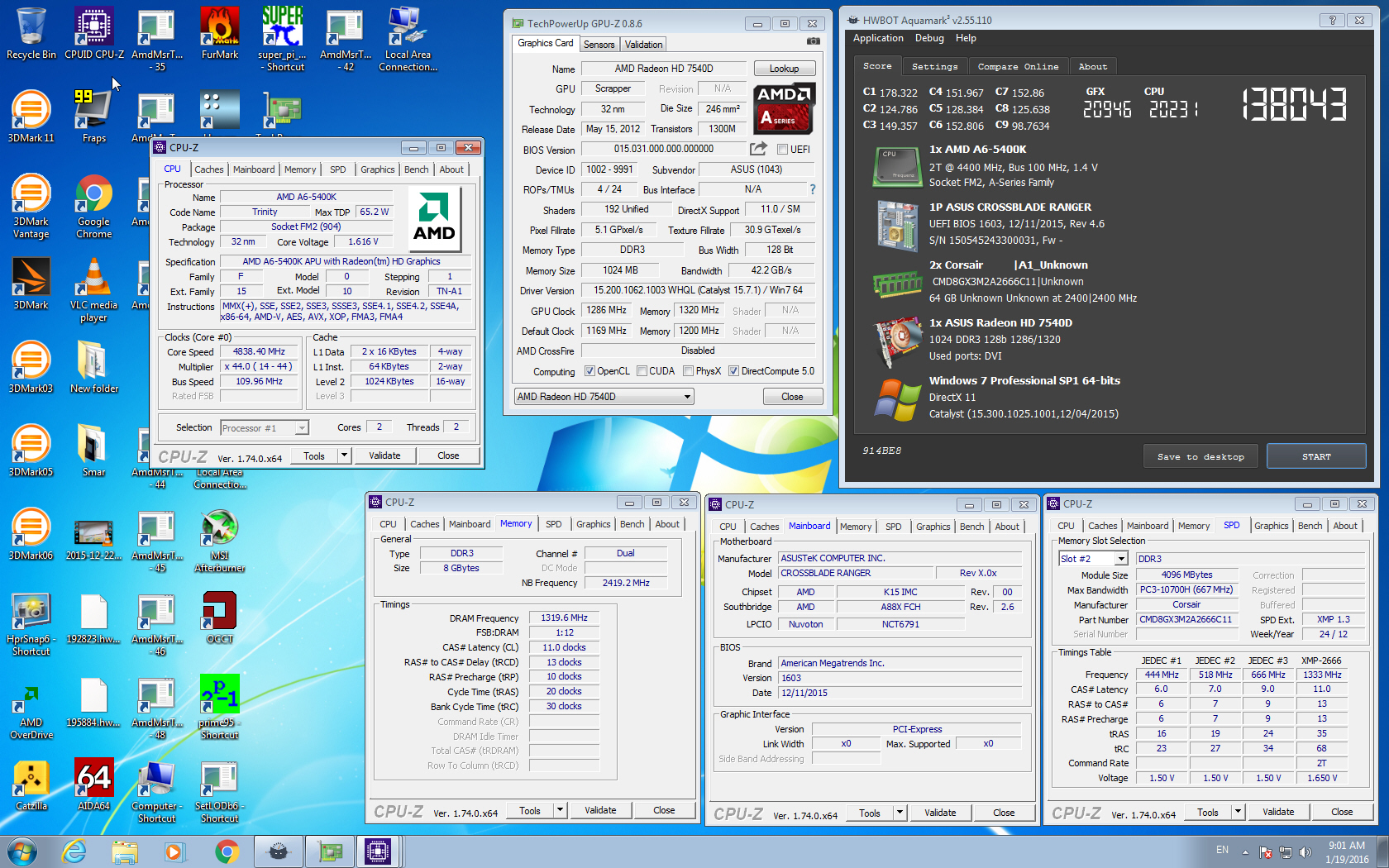Open Compare Online tab in Aquamark

[1018, 66]
